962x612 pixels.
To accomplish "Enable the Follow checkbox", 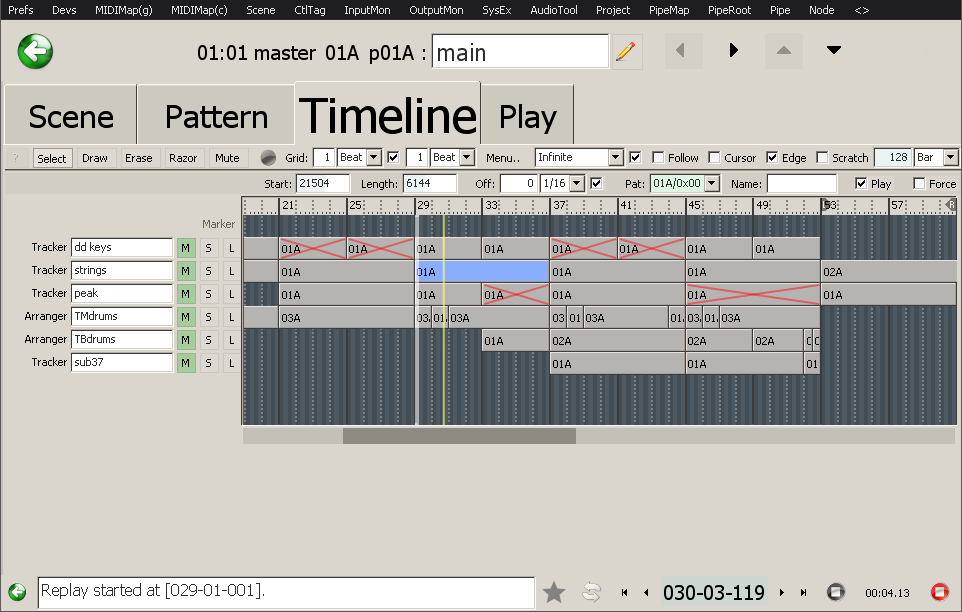I will click(x=658, y=158).
